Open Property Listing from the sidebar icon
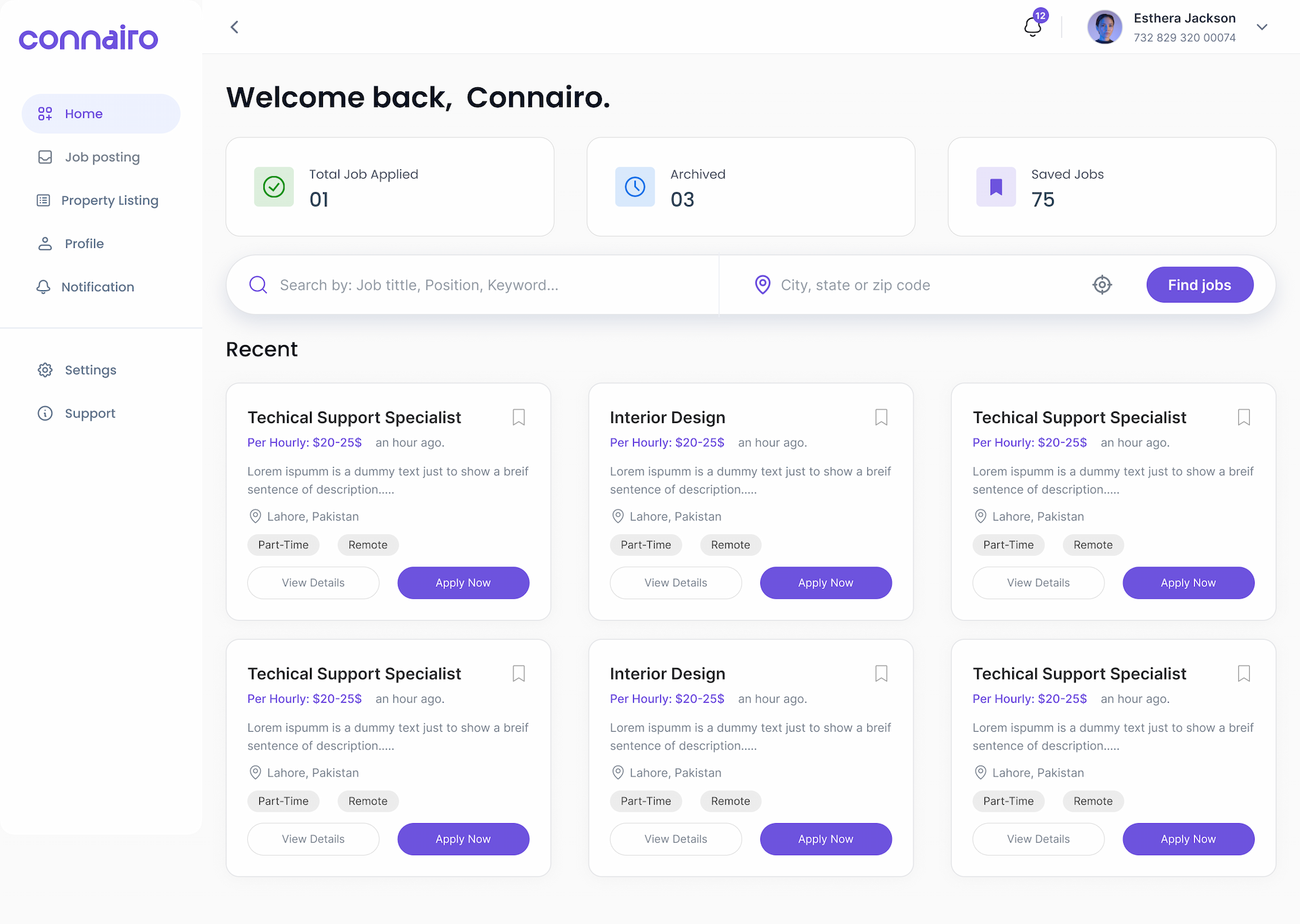The width and height of the screenshot is (1300, 924). [x=45, y=200]
